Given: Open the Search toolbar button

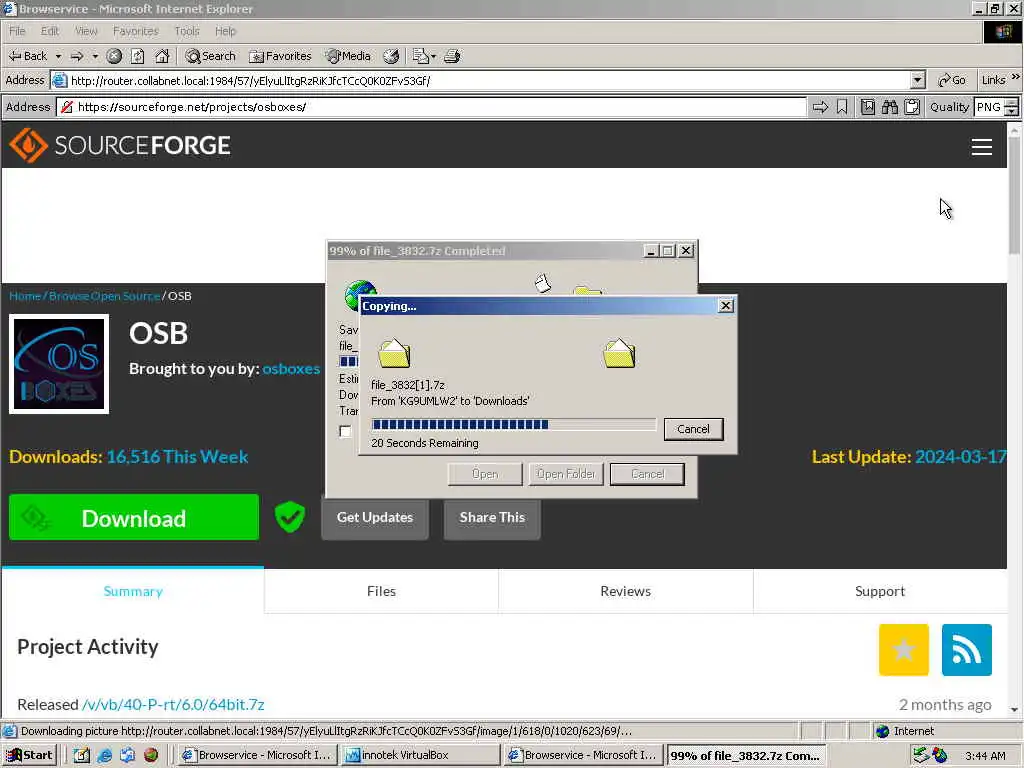Looking at the screenshot, I should click(x=210, y=56).
